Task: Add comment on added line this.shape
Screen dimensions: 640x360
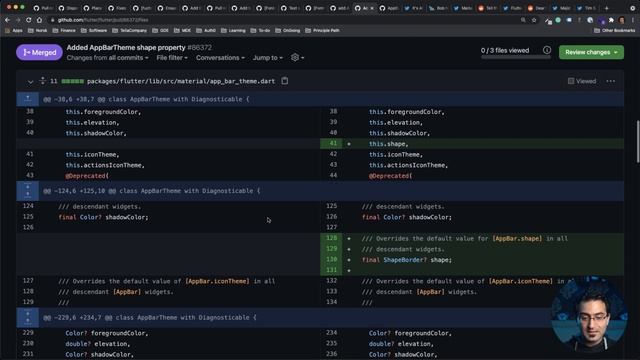Action: pos(349,144)
